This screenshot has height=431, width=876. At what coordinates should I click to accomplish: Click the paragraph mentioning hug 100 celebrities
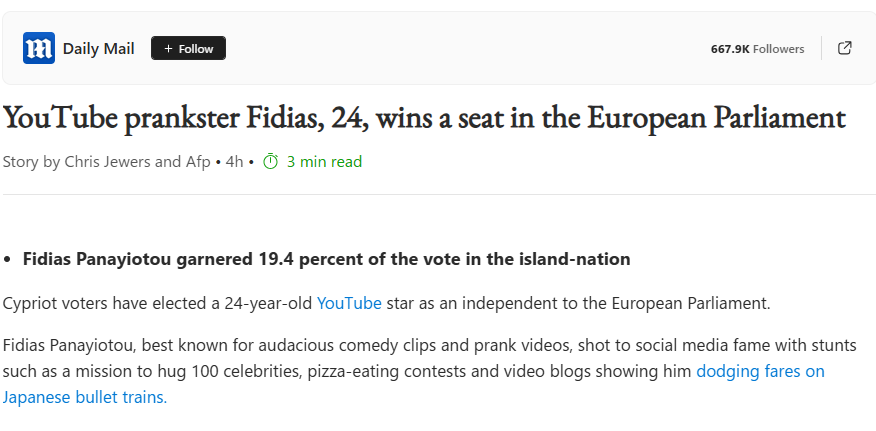tap(430, 371)
